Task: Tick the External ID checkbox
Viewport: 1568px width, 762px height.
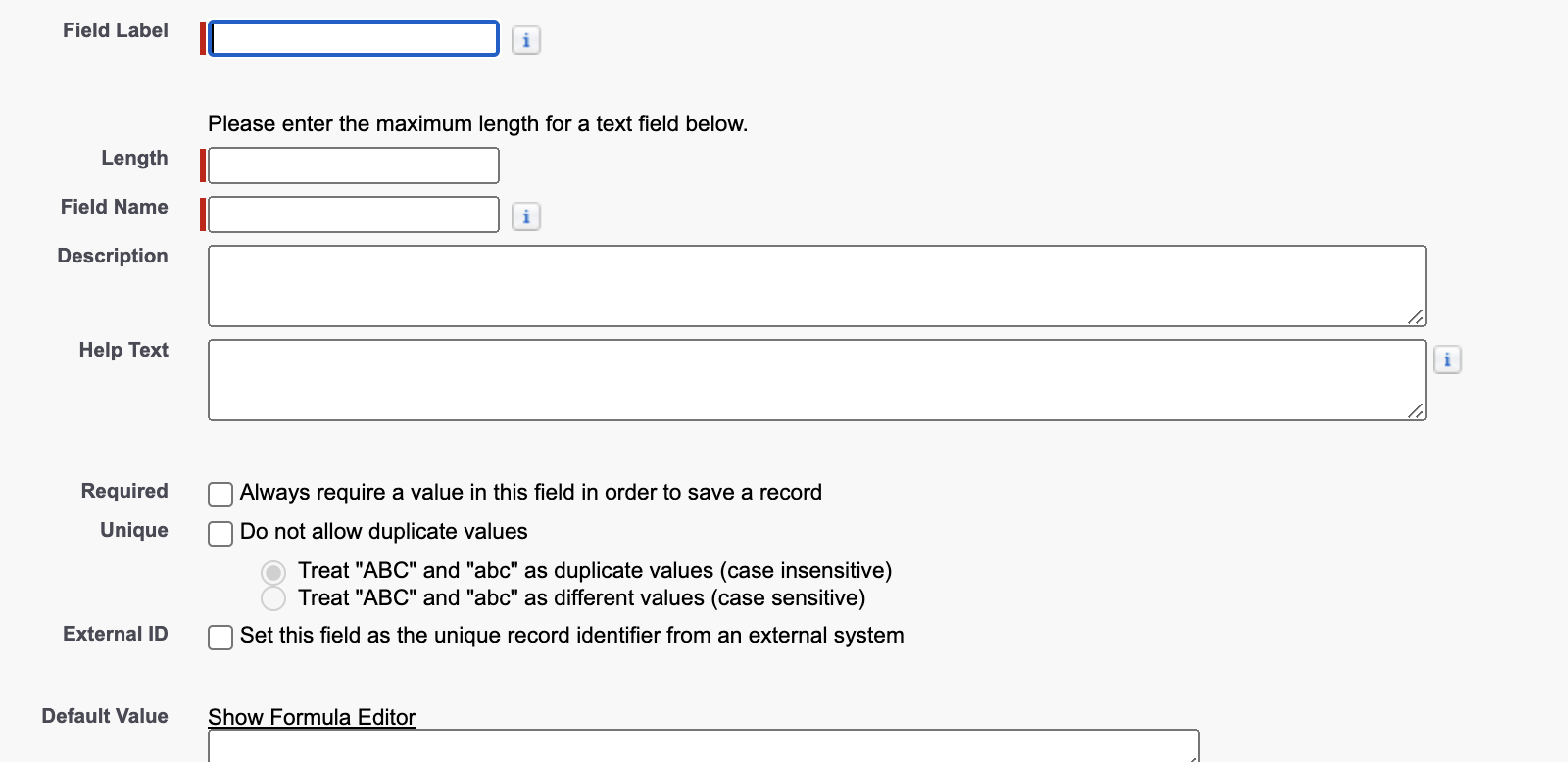Action: tap(220, 637)
